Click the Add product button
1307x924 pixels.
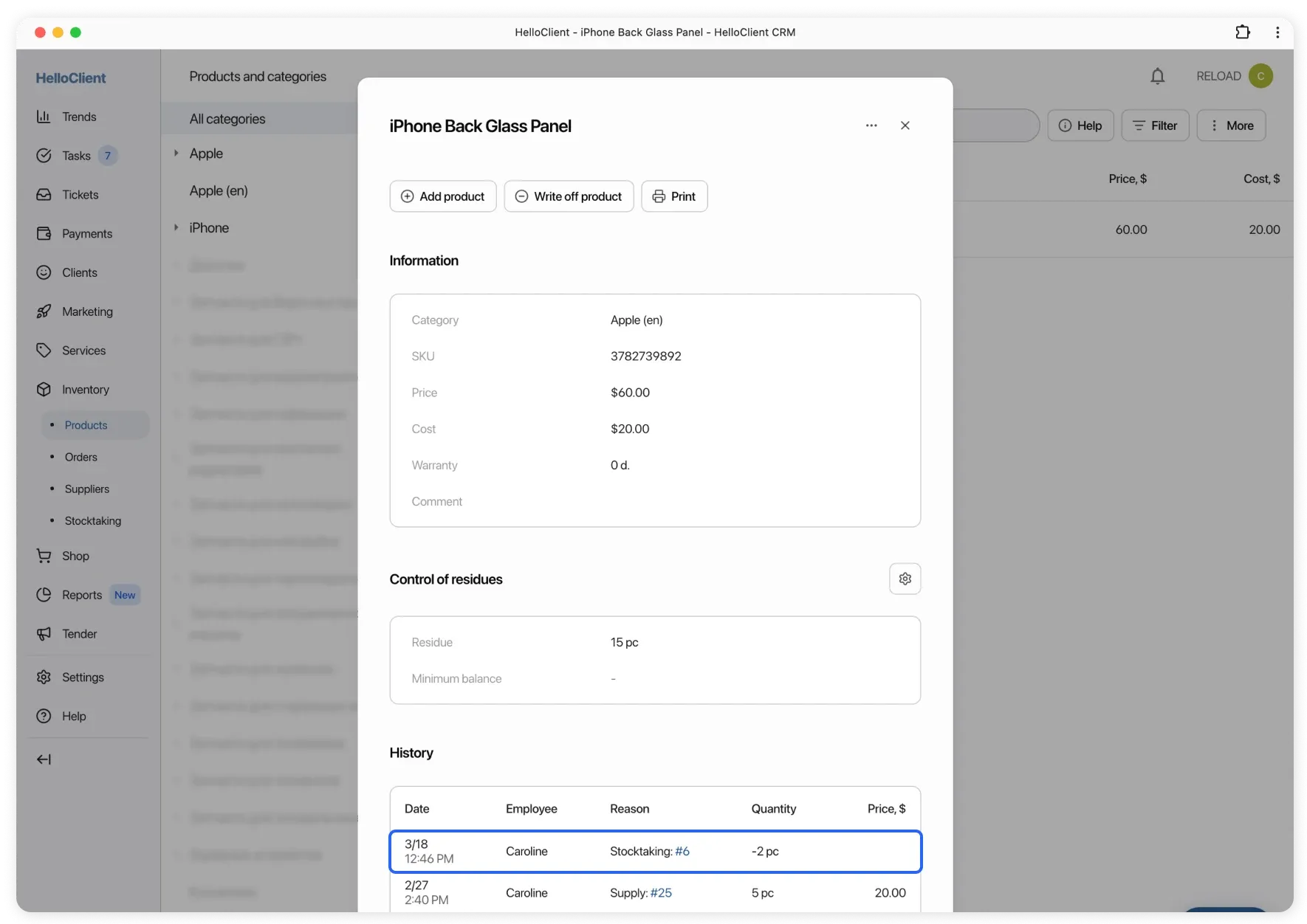click(443, 196)
